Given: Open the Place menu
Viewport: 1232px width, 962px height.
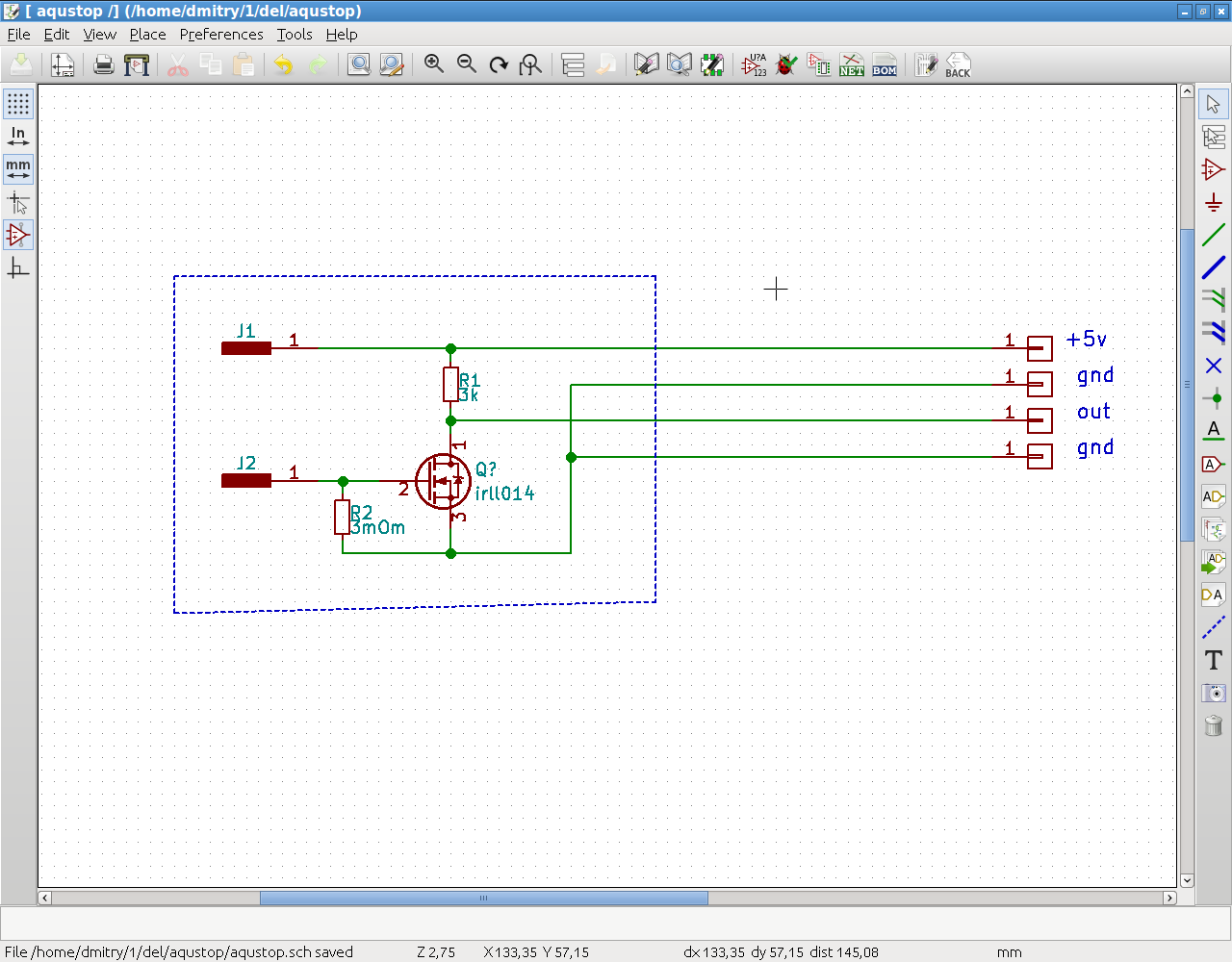Looking at the screenshot, I should coord(147,35).
